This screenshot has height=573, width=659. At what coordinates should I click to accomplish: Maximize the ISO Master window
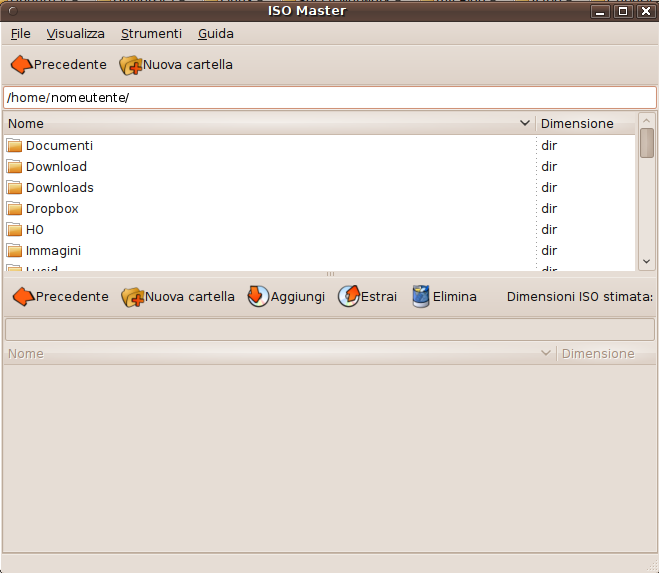(x=623, y=11)
